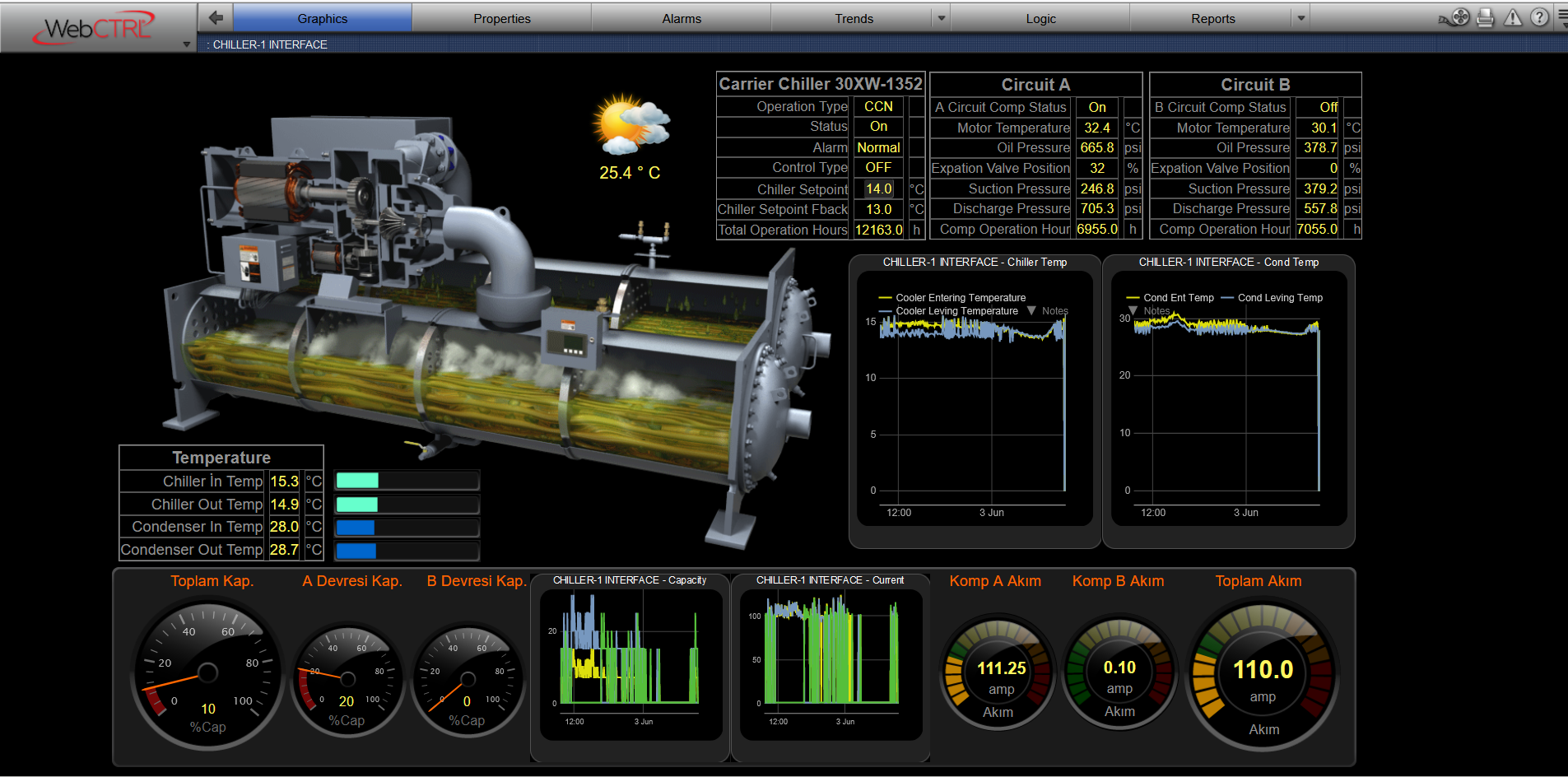Toggle Cond Leving Temp legend series

[x=1279, y=298]
